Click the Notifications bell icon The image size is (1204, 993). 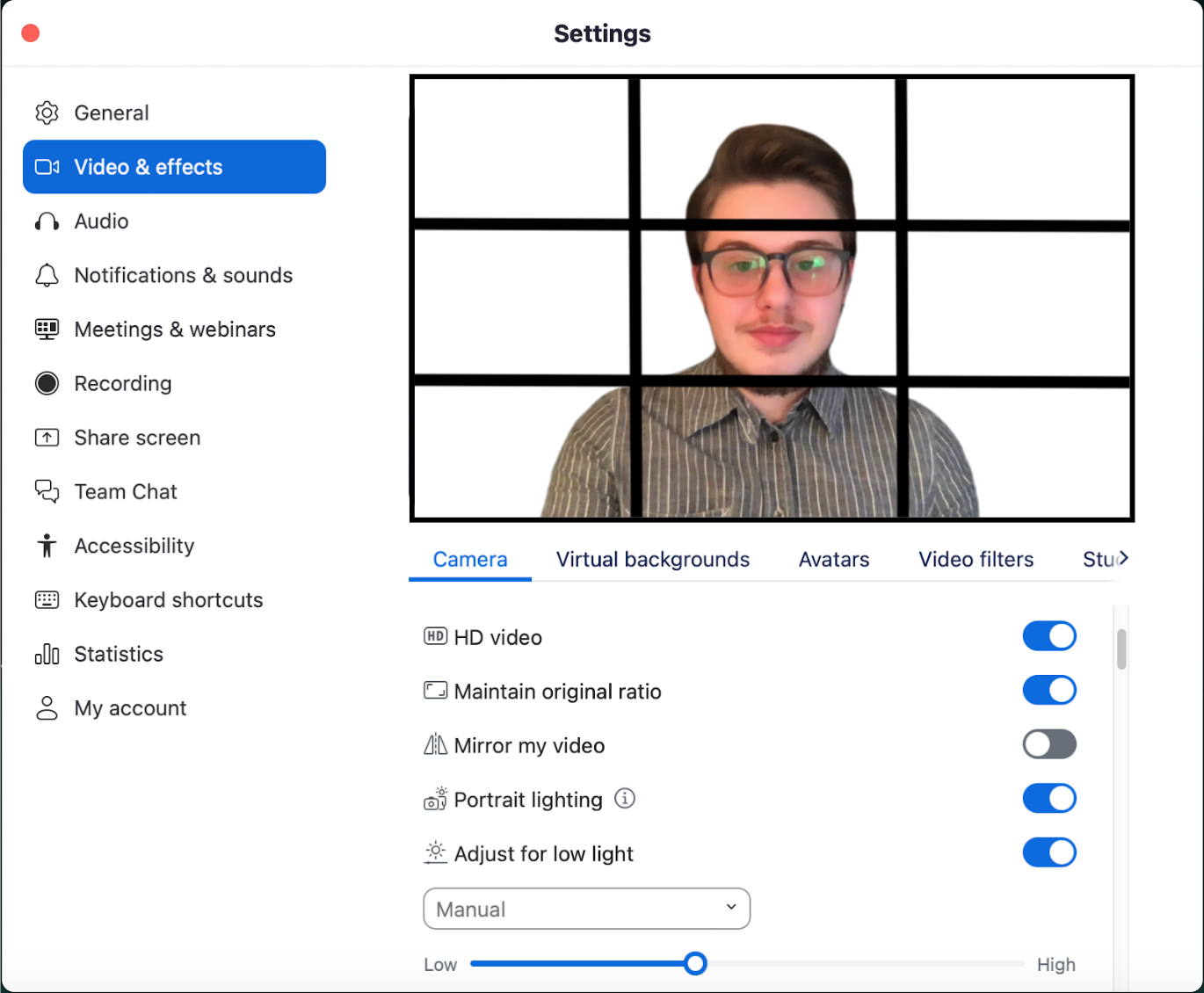(47, 275)
